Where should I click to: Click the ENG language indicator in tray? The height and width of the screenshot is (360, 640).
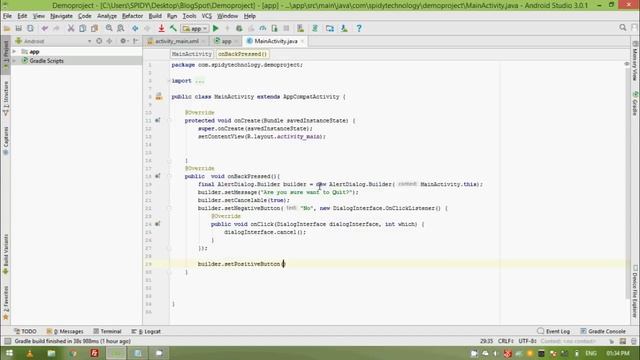pyautogui.click(x=591, y=353)
